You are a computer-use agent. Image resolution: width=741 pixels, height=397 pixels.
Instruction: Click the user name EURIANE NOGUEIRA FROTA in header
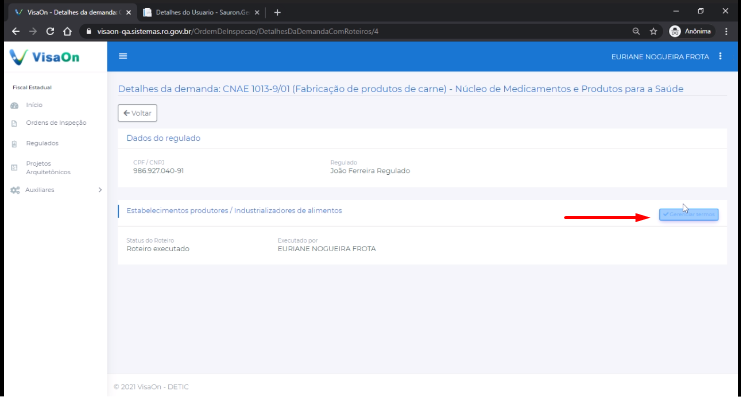coord(660,57)
